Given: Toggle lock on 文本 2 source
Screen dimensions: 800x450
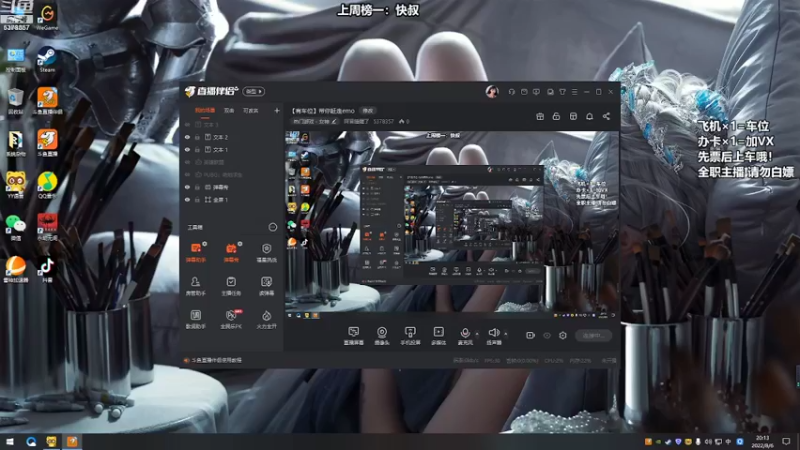Looking at the screenshot, I should (197, 137).
